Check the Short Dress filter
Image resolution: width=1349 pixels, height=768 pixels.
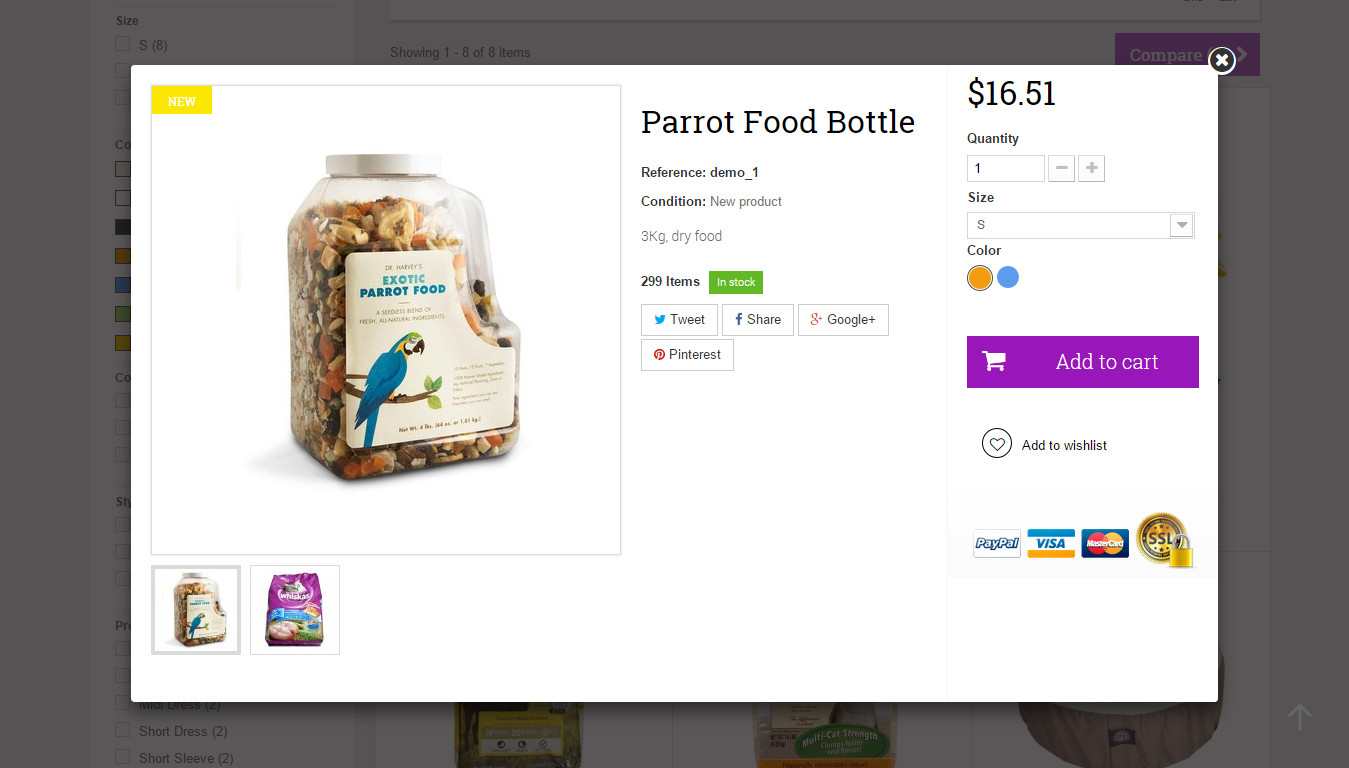[123, 731]
